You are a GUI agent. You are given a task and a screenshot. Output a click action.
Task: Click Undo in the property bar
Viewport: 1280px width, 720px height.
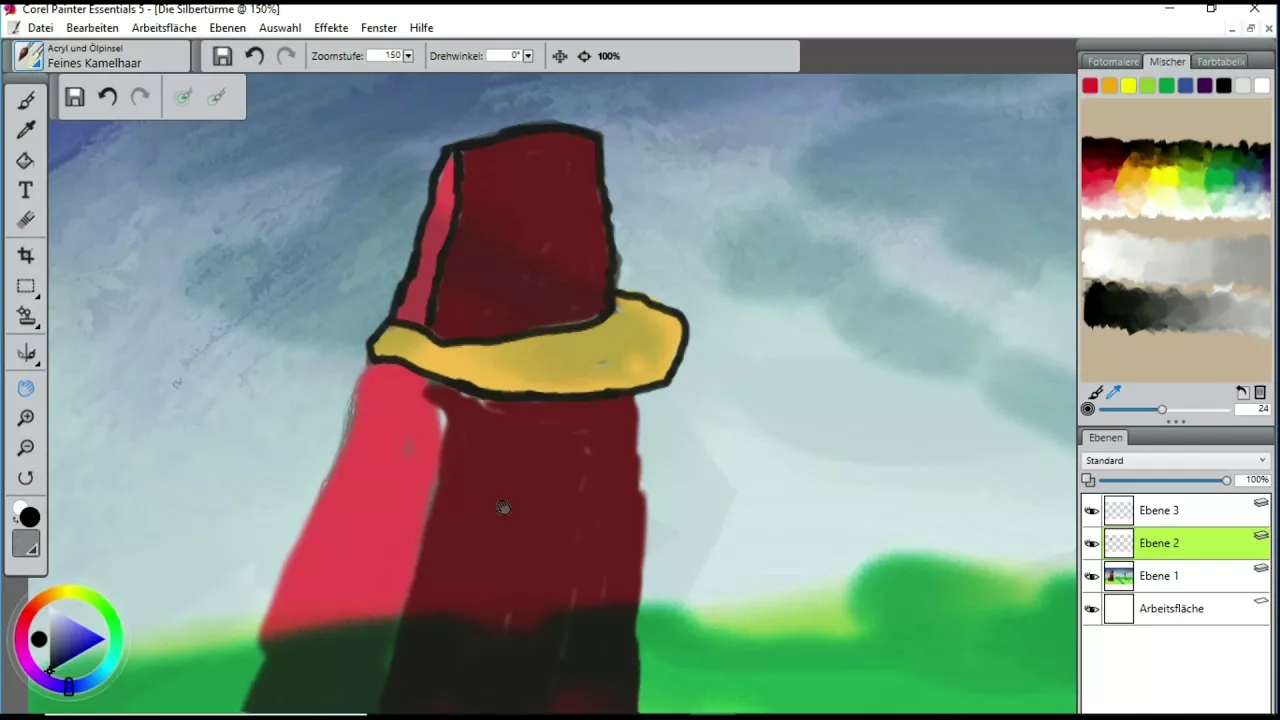point(254,56)
